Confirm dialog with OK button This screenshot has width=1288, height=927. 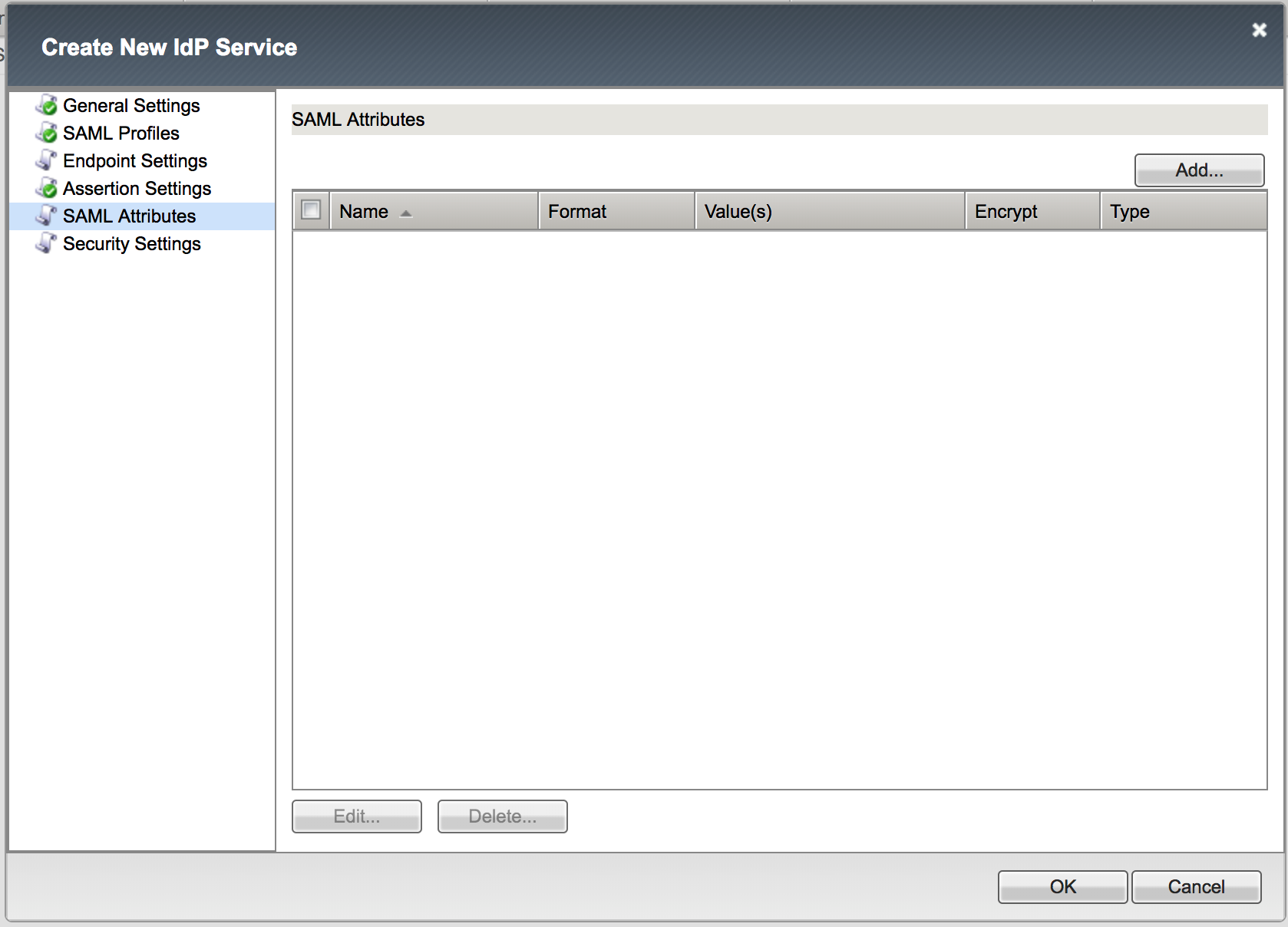pyautogui.click(x=1063, y=887)
